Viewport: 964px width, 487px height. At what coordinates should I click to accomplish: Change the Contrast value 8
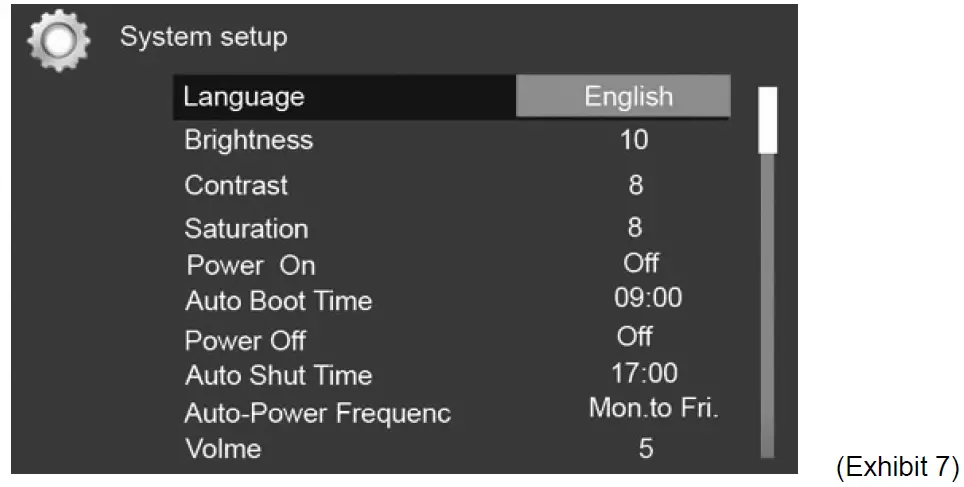tap(635, 185)
